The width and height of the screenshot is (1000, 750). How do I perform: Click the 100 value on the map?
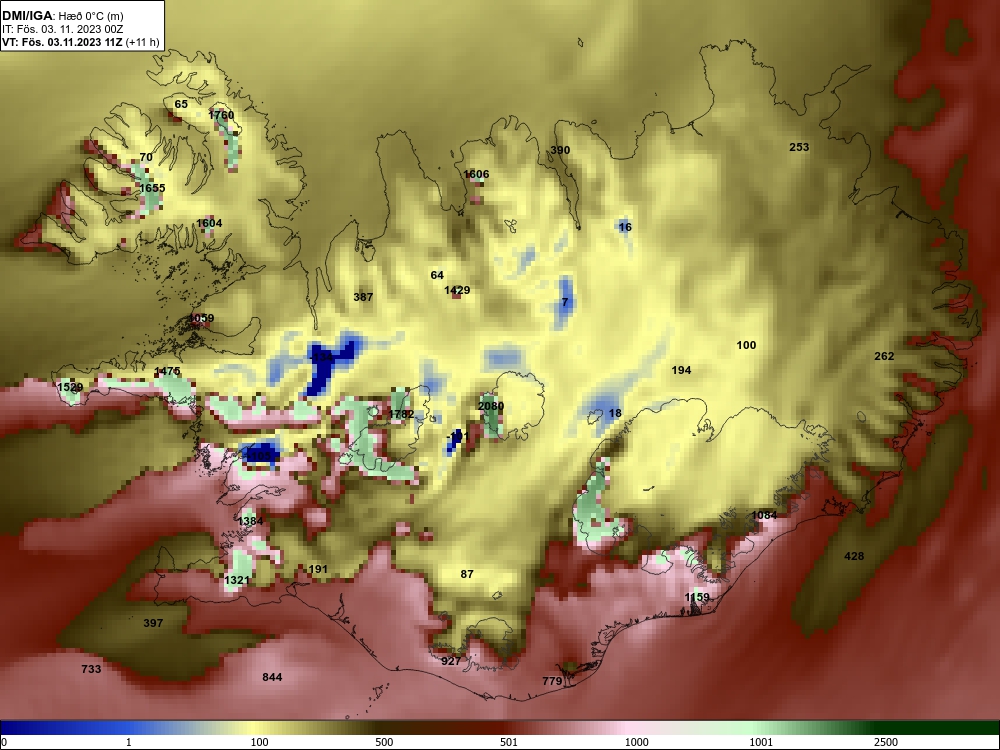pyautogui.click(x=746, y=346)
